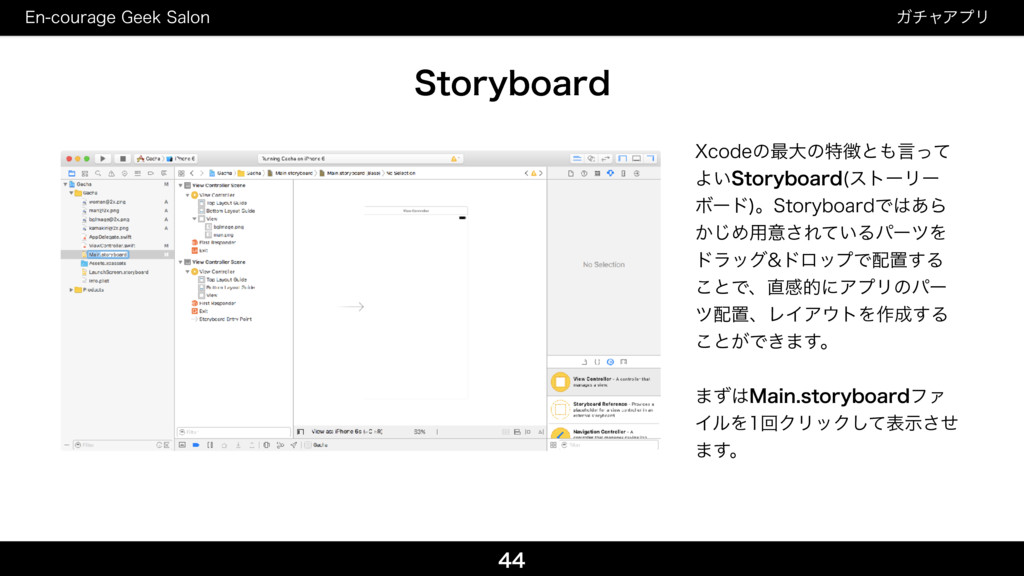Open the Debug navigator icon
This screenshot has height=576, width=1024.
click(x=137, y=174)
